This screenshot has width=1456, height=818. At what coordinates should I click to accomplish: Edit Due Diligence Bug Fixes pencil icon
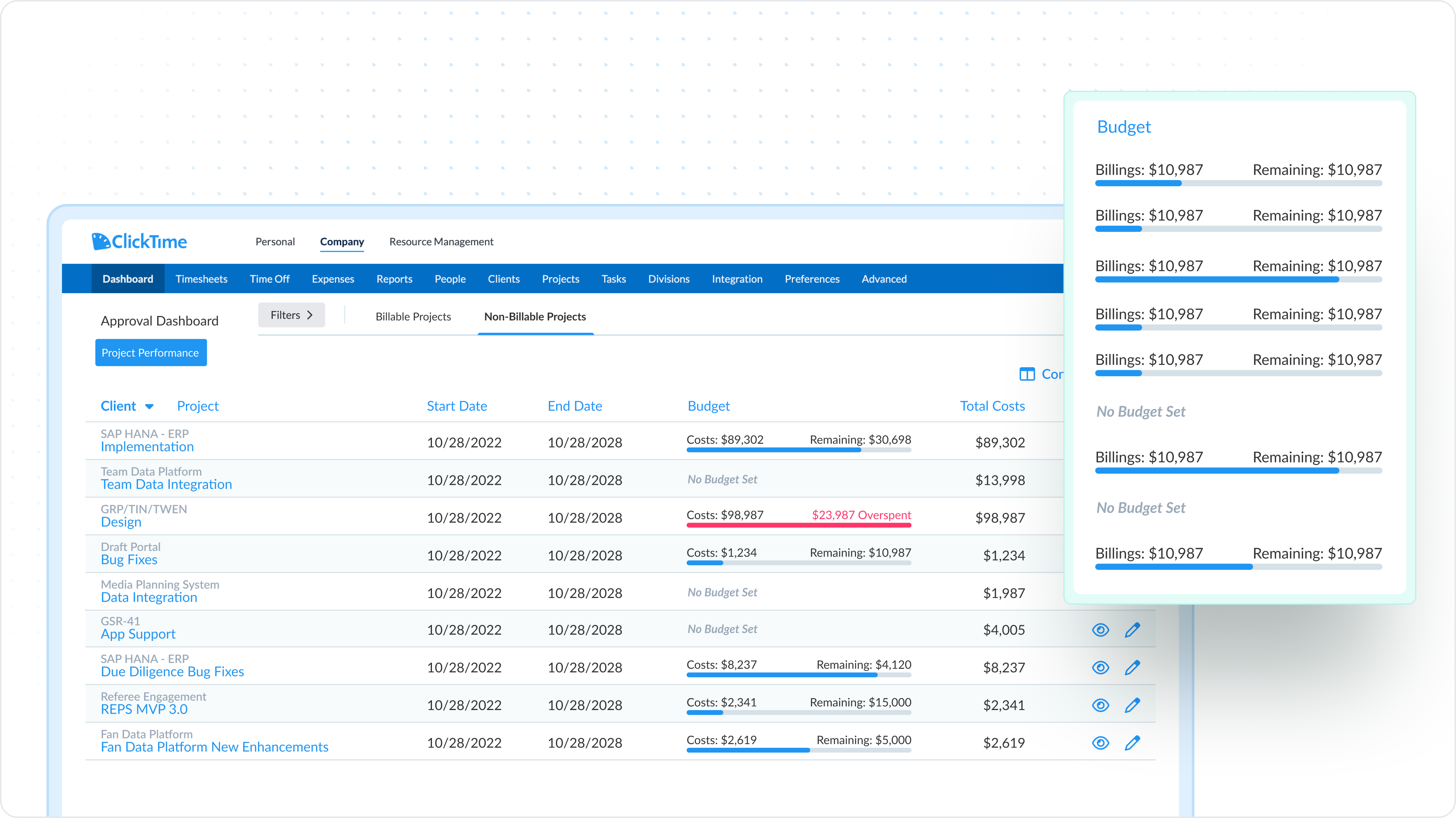tap(1132, 667)
